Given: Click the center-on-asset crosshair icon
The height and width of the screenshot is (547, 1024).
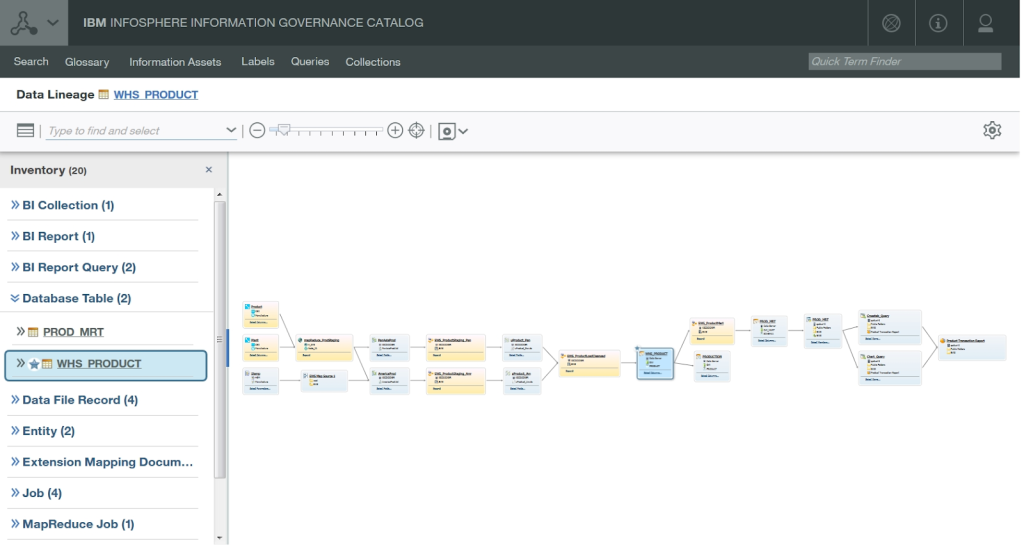Looking at the screenshot, I should click(417, 131).
